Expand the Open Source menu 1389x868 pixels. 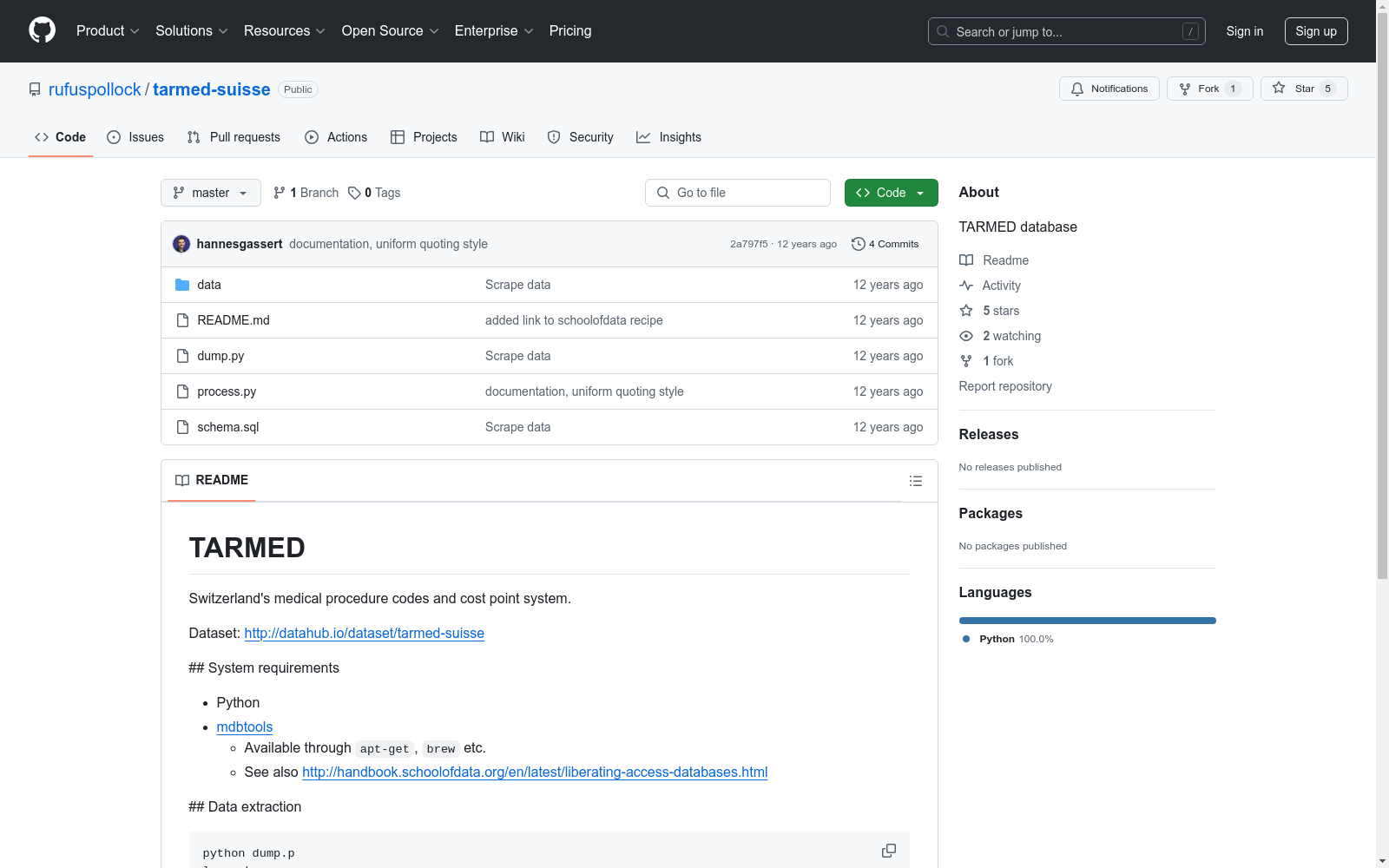click(x=391, y=31)
